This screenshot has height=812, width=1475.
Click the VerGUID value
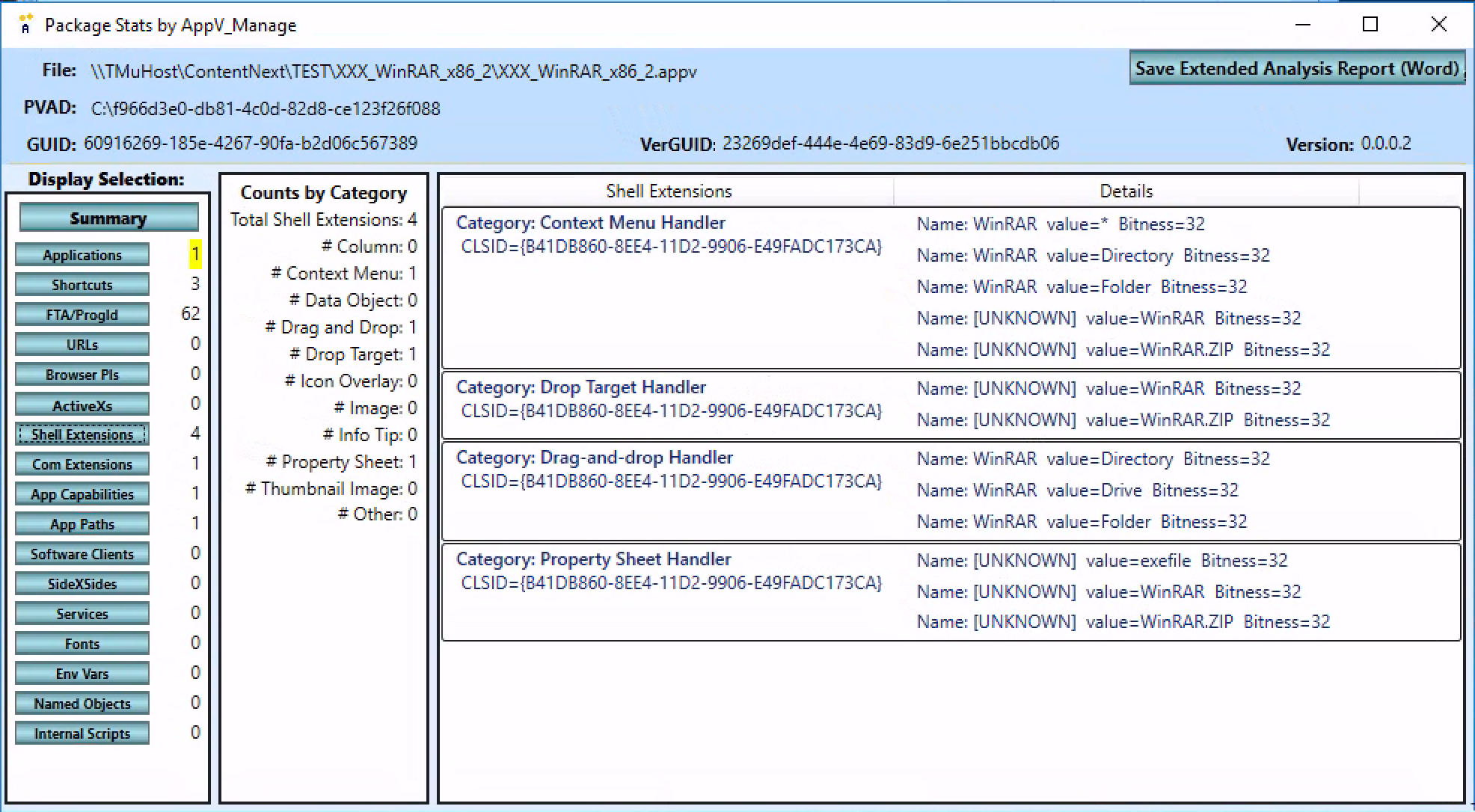[x=891, y=144]
